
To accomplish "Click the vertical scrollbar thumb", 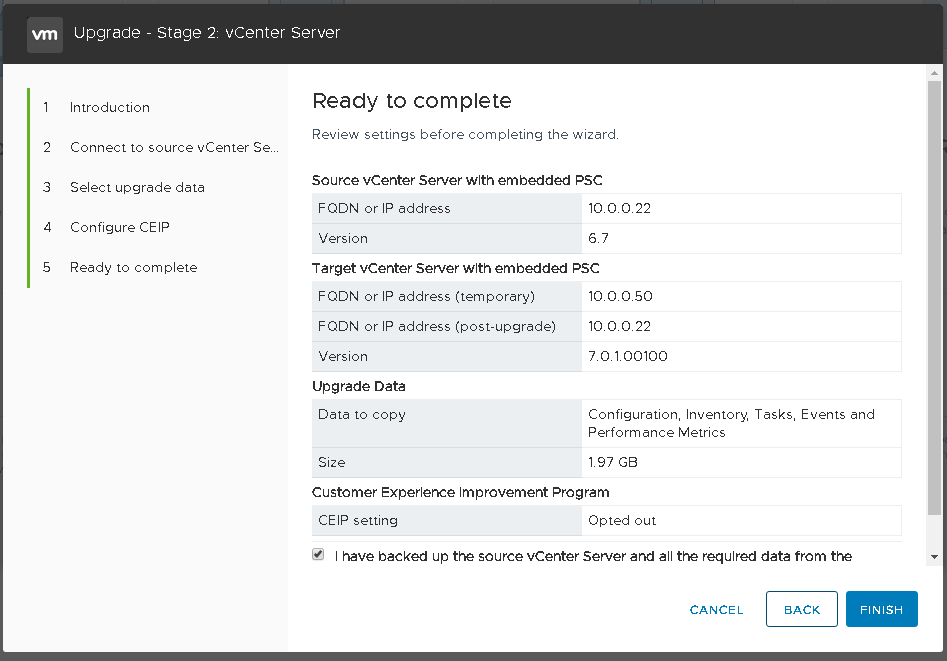I will tap(934, 300).
